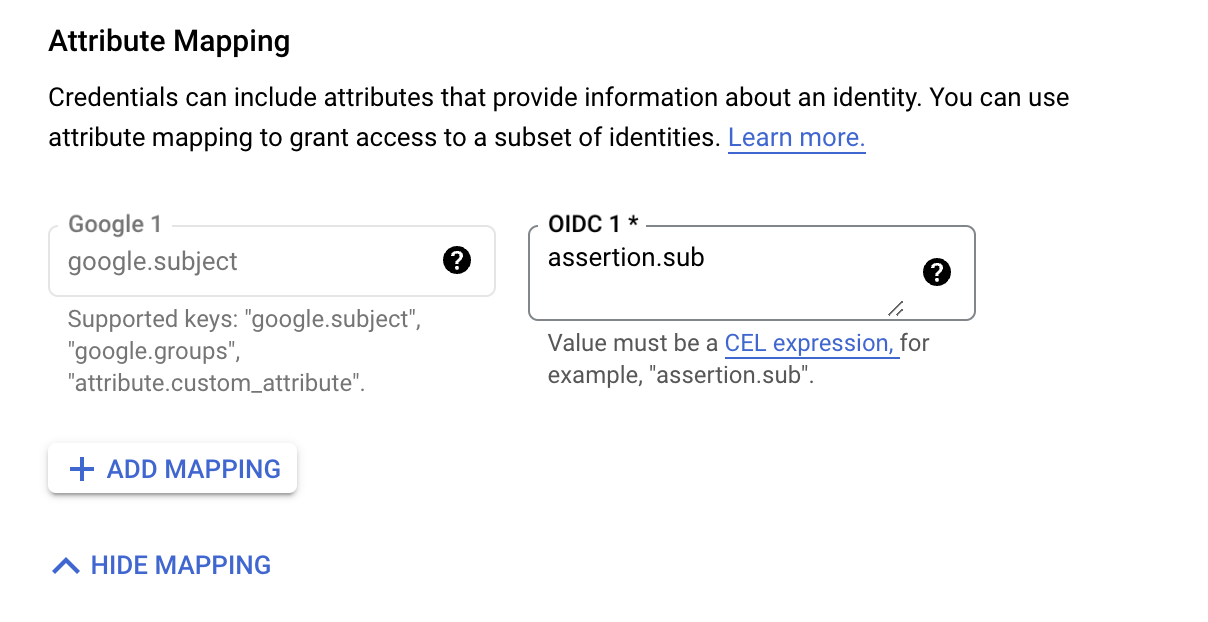This screenshot has width=1208, height=622.
Task: Click the assertion.sub value text
Action: point(626,257)
